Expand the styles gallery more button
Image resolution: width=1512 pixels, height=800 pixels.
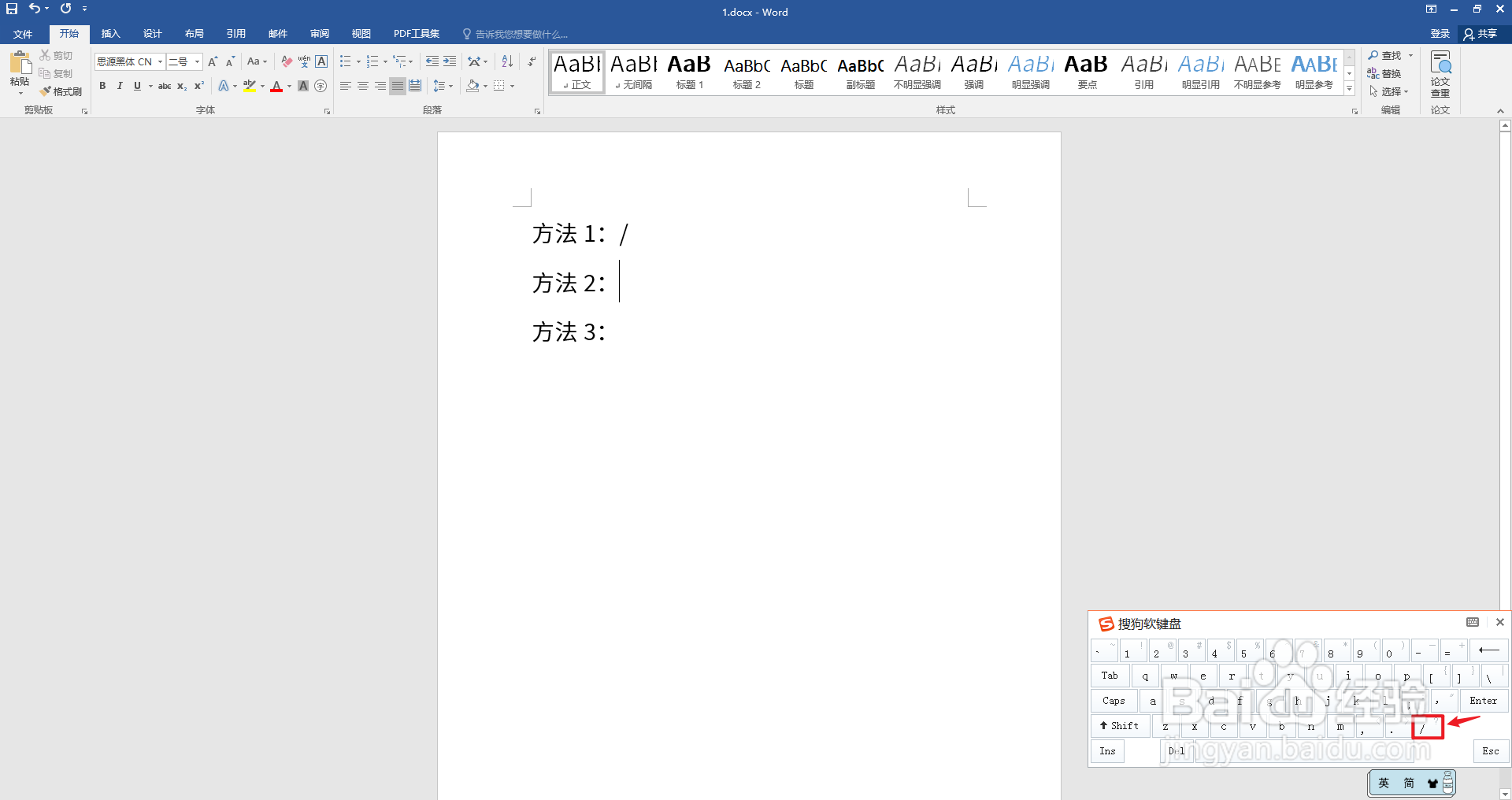1350,89
